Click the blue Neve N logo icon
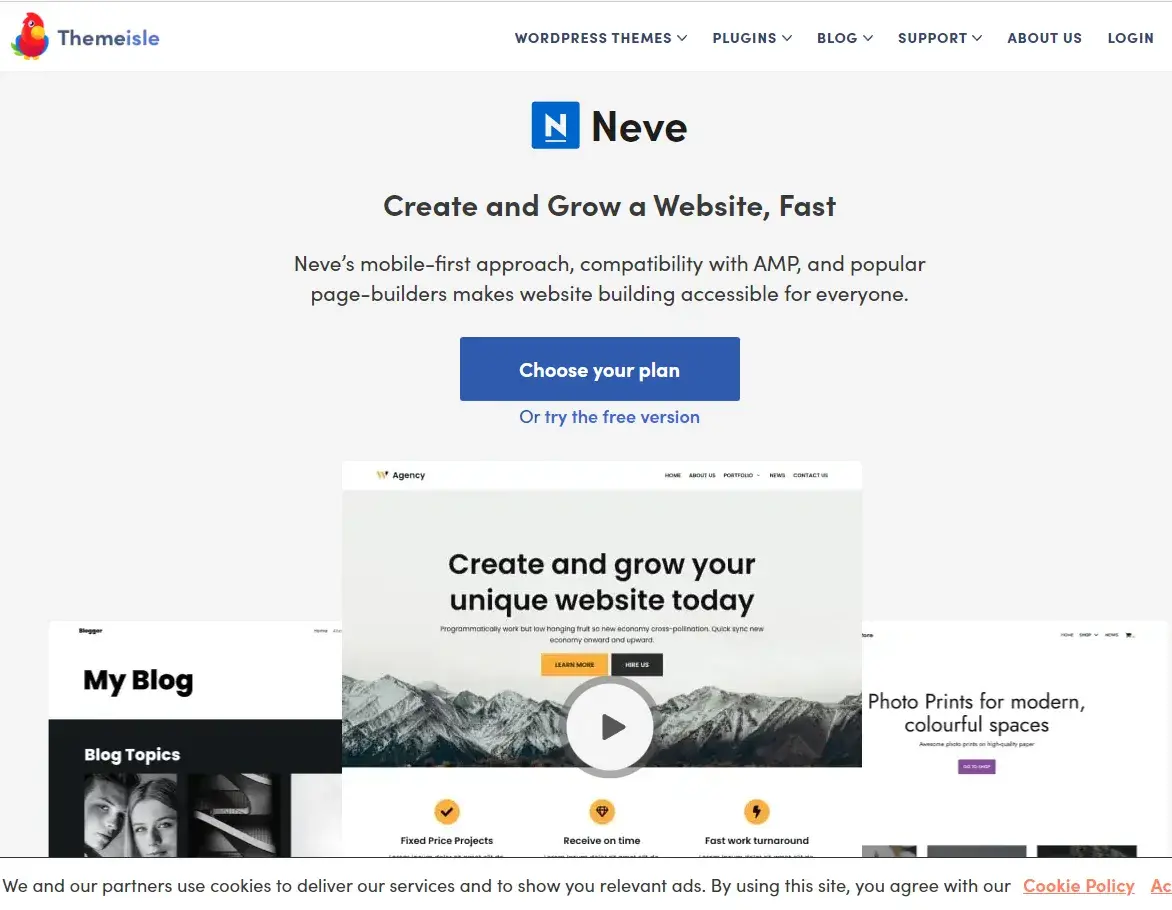 click(x=555, y=126)
